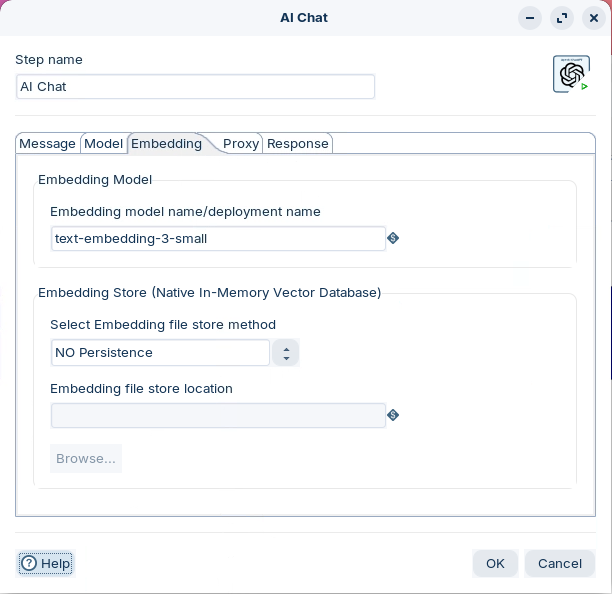Go to the Proxy tab
Screen dimensions: 612x594
(x=241, y=143)
